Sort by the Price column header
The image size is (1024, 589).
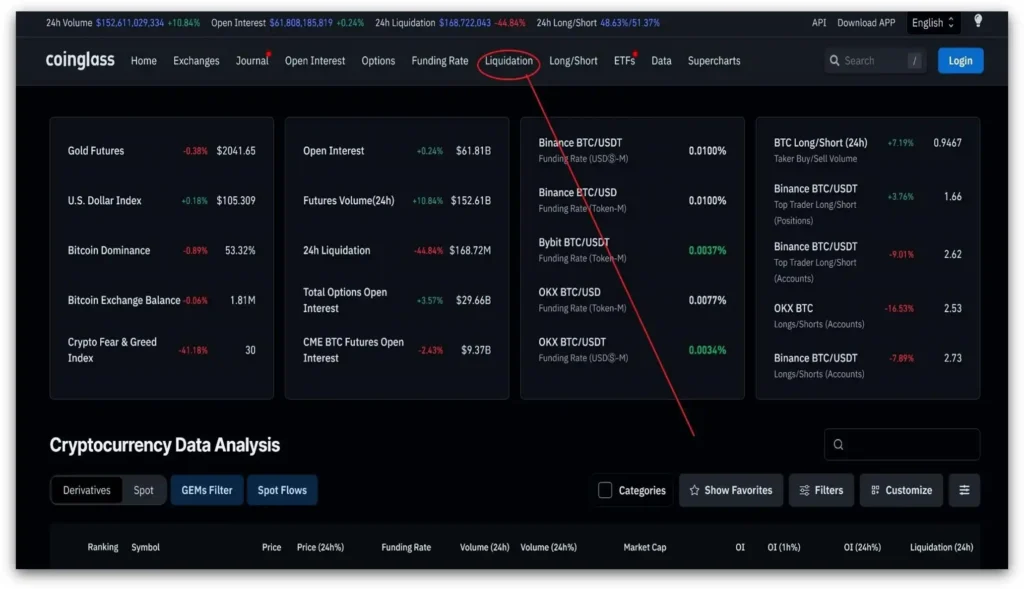(x=271, y=547)
